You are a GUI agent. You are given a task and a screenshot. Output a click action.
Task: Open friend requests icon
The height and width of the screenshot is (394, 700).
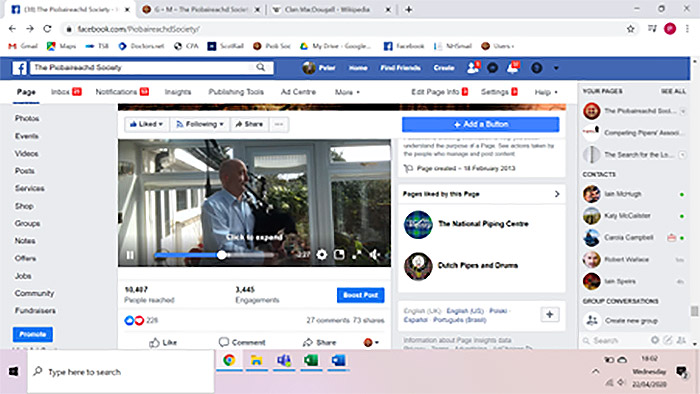click(472, 67)
